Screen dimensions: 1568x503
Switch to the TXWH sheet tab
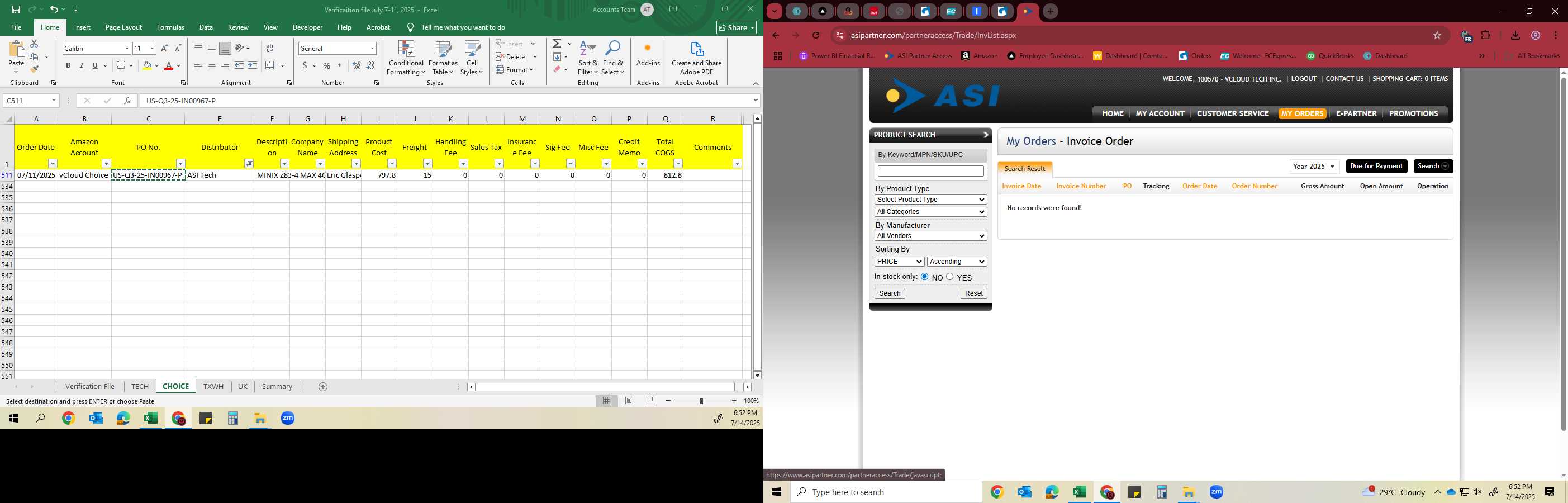pyautogui.click(x=213, y=387)
